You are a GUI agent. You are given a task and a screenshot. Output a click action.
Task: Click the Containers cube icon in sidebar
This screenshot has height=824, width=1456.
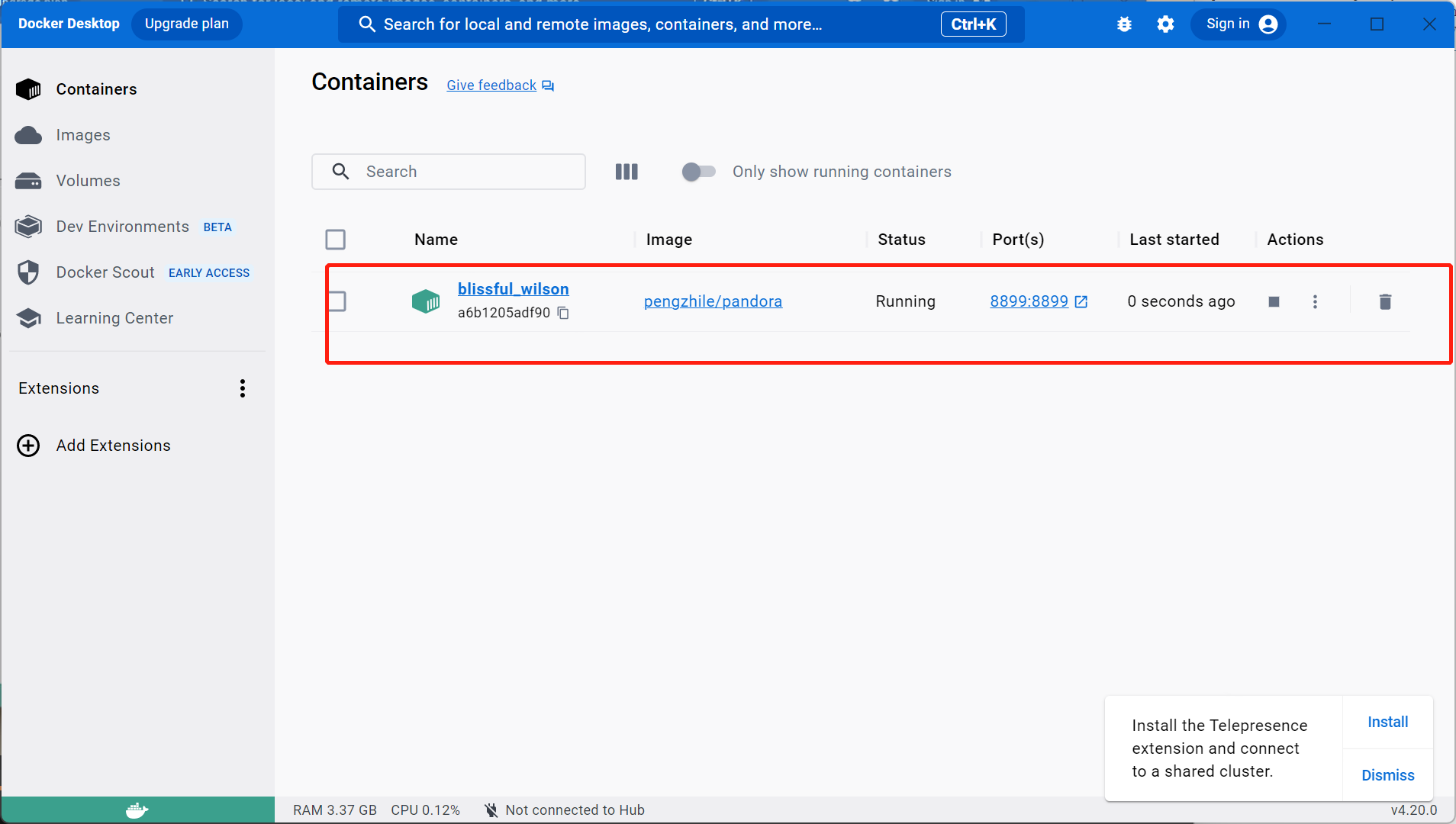[x=28, y=89]
